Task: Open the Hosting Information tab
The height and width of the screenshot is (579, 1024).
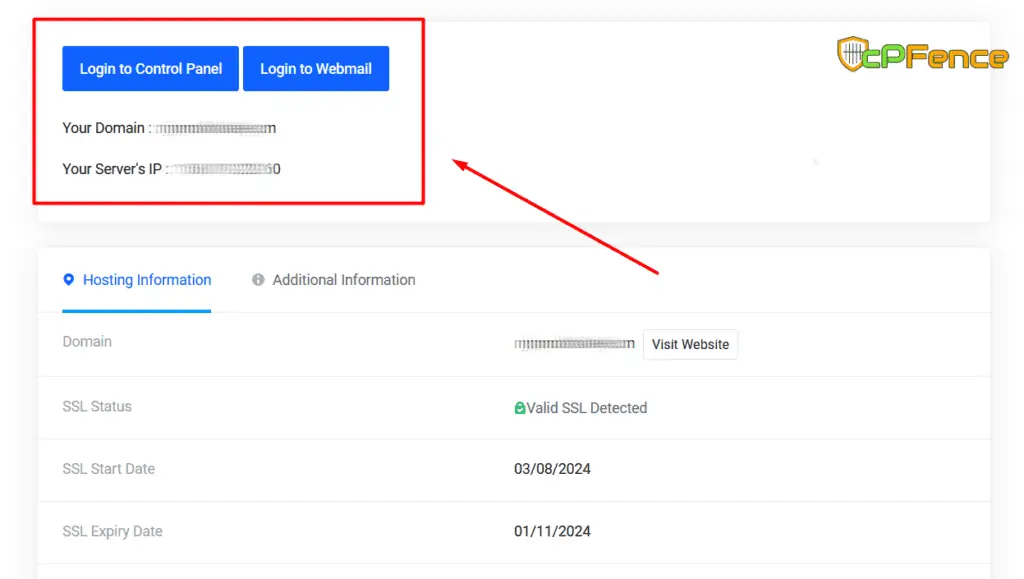Action: click(136, 280)
